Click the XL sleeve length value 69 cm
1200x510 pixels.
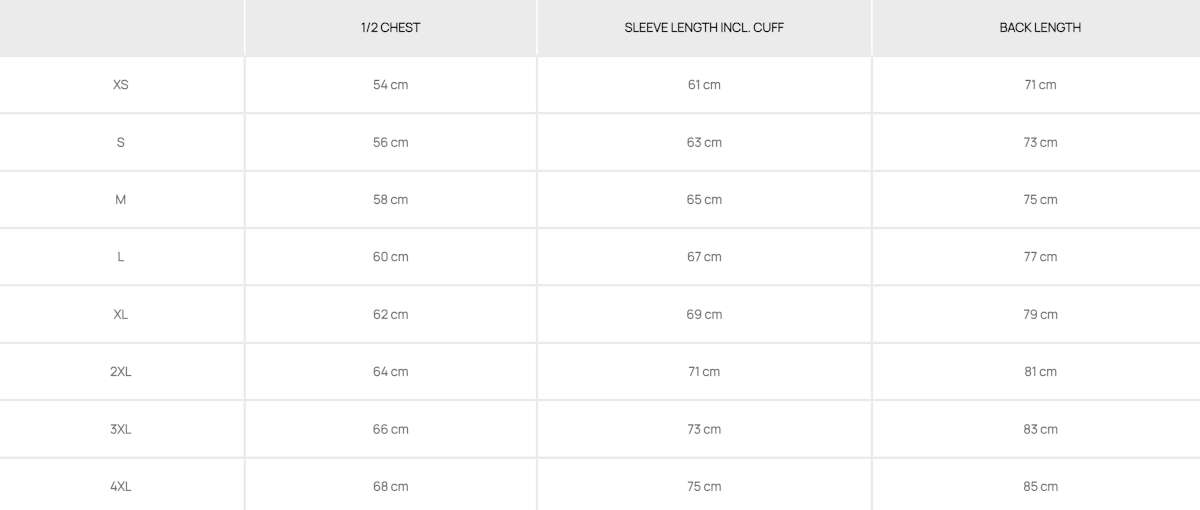click(x=704, y=314)
